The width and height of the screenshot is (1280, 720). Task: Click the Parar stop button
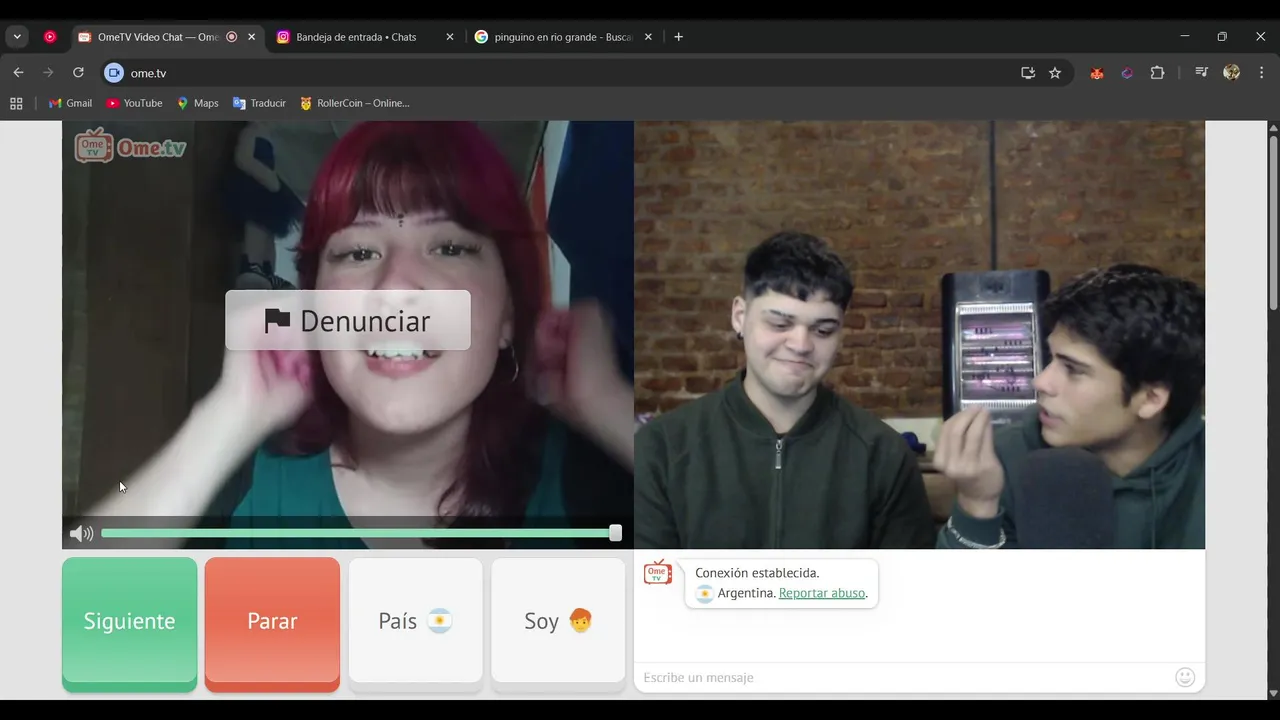tap(272, 624)
